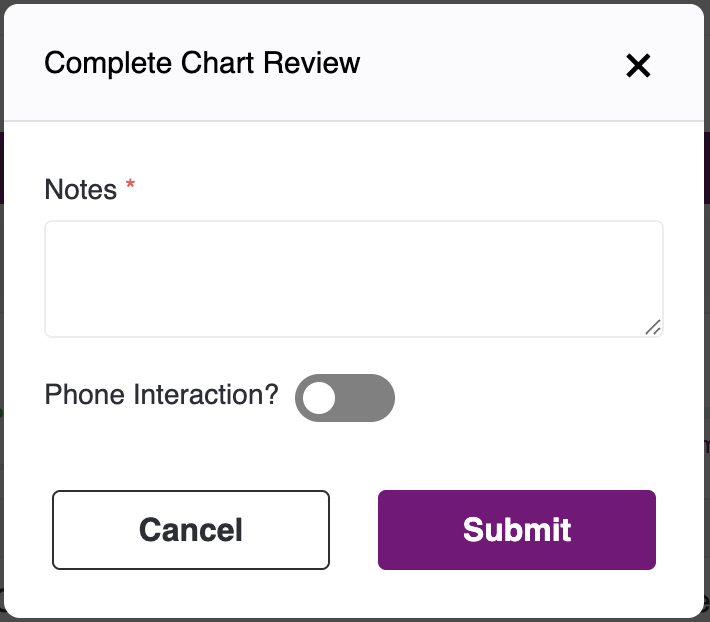Click the red required asterisk beside Notes
710x622 pixels.
coord(130,185)
